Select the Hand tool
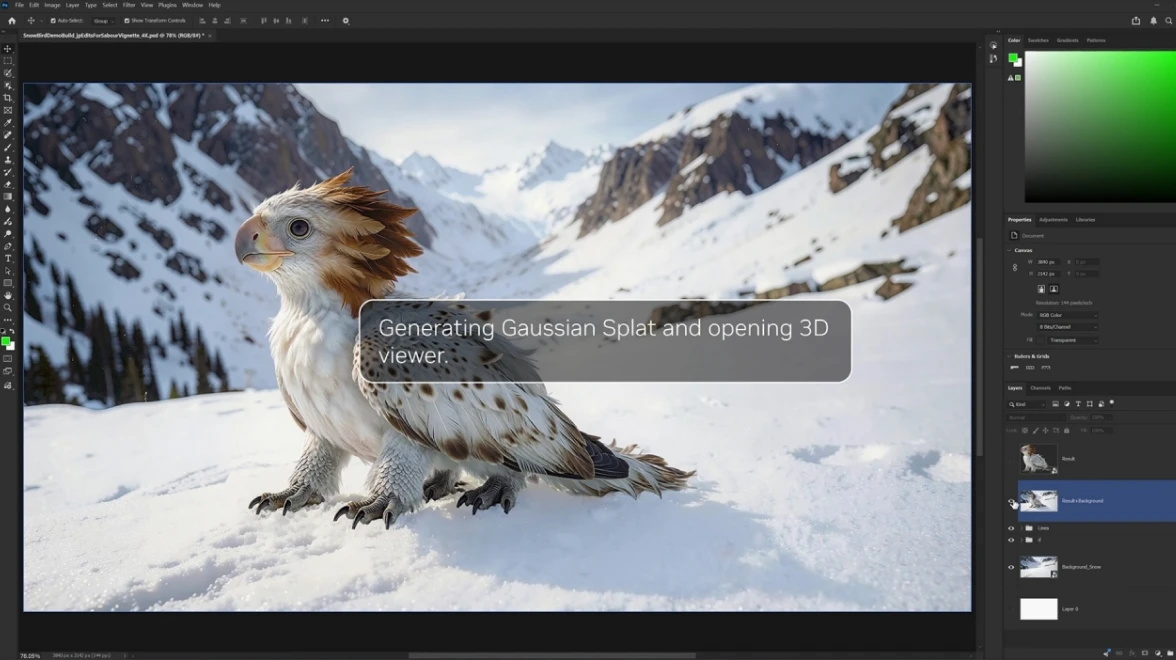1176x660 pixels. click(8, 296)
